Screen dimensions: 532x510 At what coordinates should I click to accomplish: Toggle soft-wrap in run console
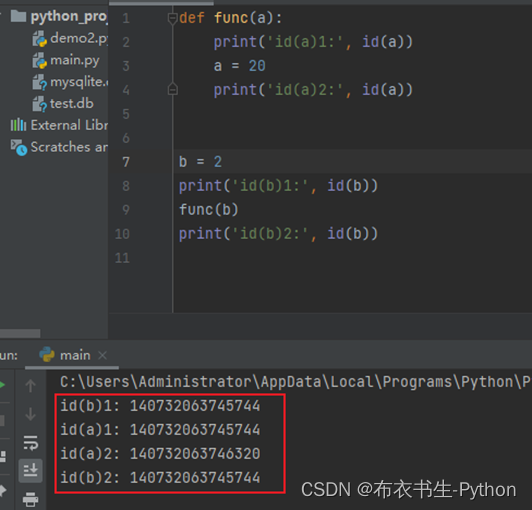pyautogui.click(x=31, y=443)
